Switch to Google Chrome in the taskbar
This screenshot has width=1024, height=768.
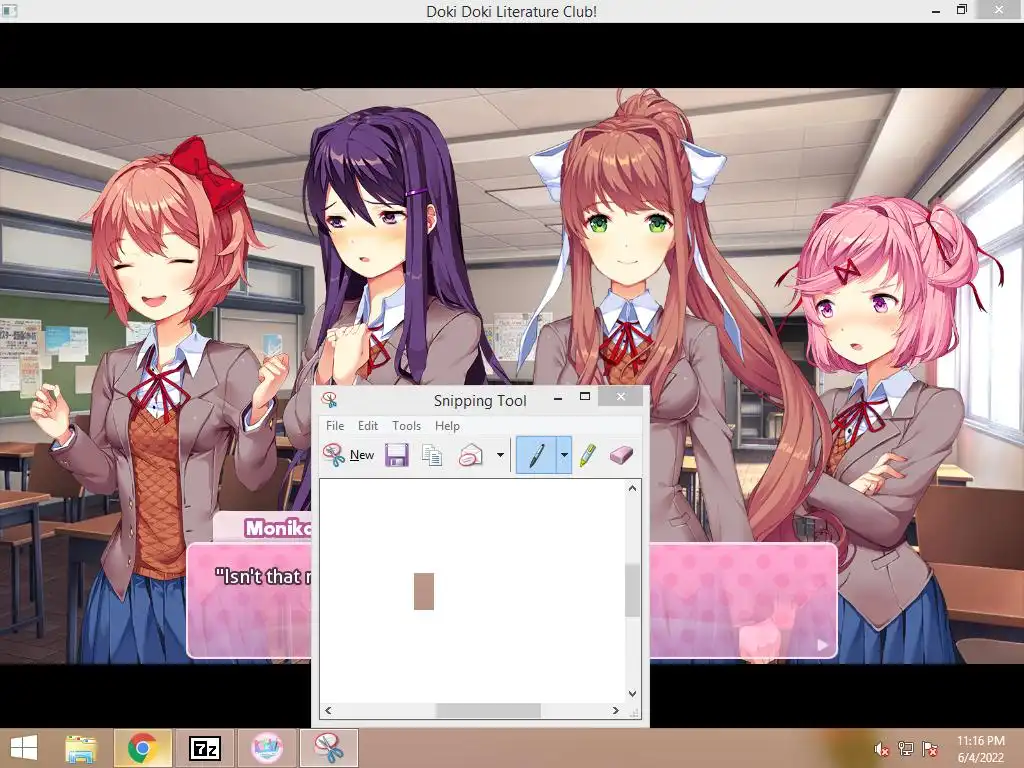142,748
